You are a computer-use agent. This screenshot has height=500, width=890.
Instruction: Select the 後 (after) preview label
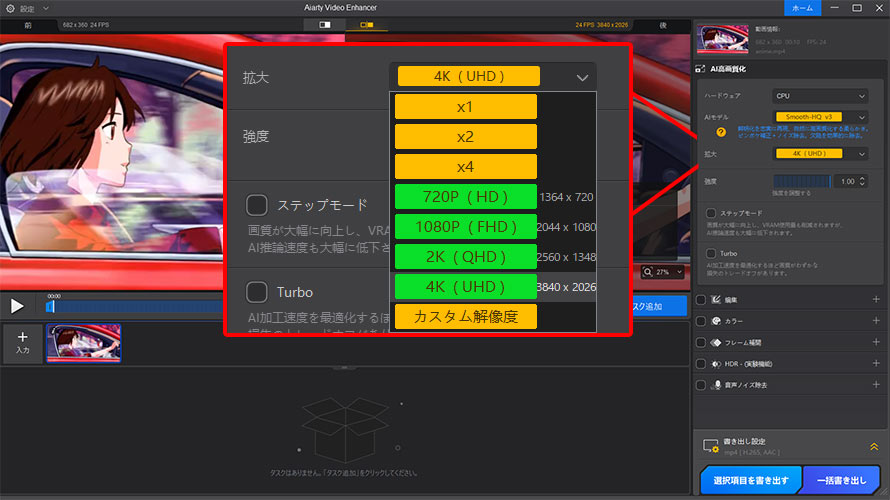tap(663, 25)
